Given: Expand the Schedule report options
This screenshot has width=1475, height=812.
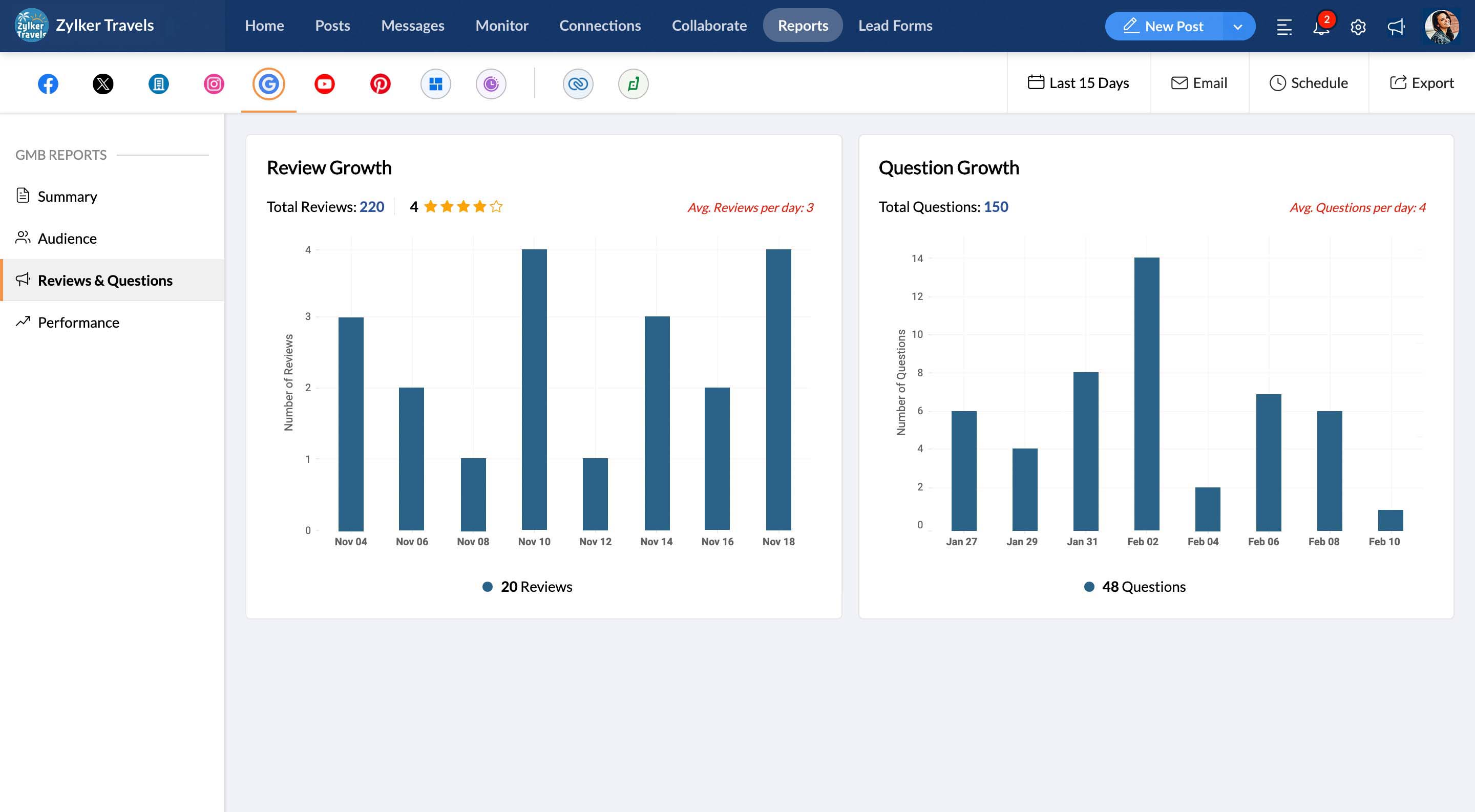Looking at the screenshot, I should point(1308,83).
